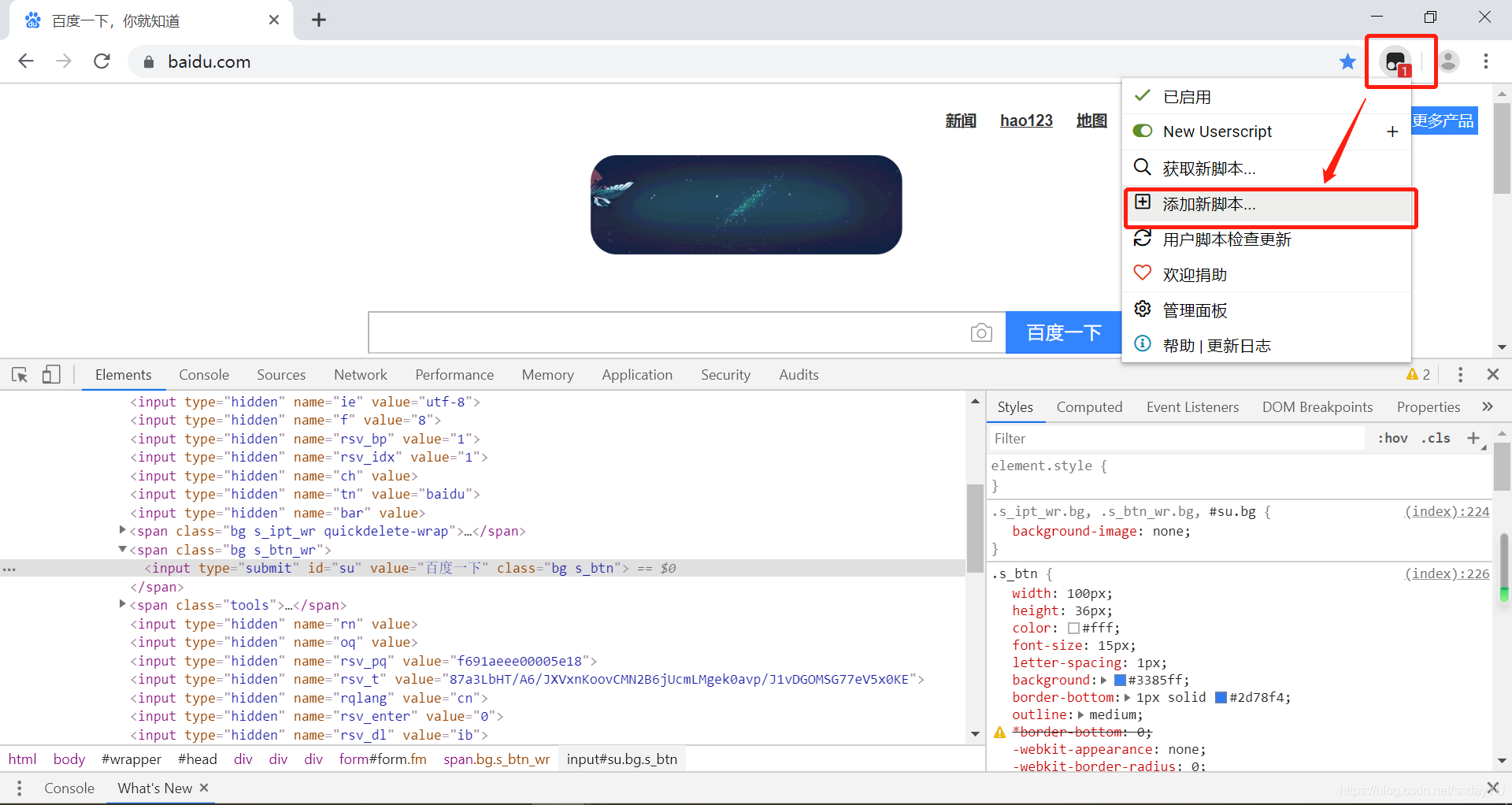Switch to the Console tab
This screenshot has height=805, width=1512.
click(204, 375)
